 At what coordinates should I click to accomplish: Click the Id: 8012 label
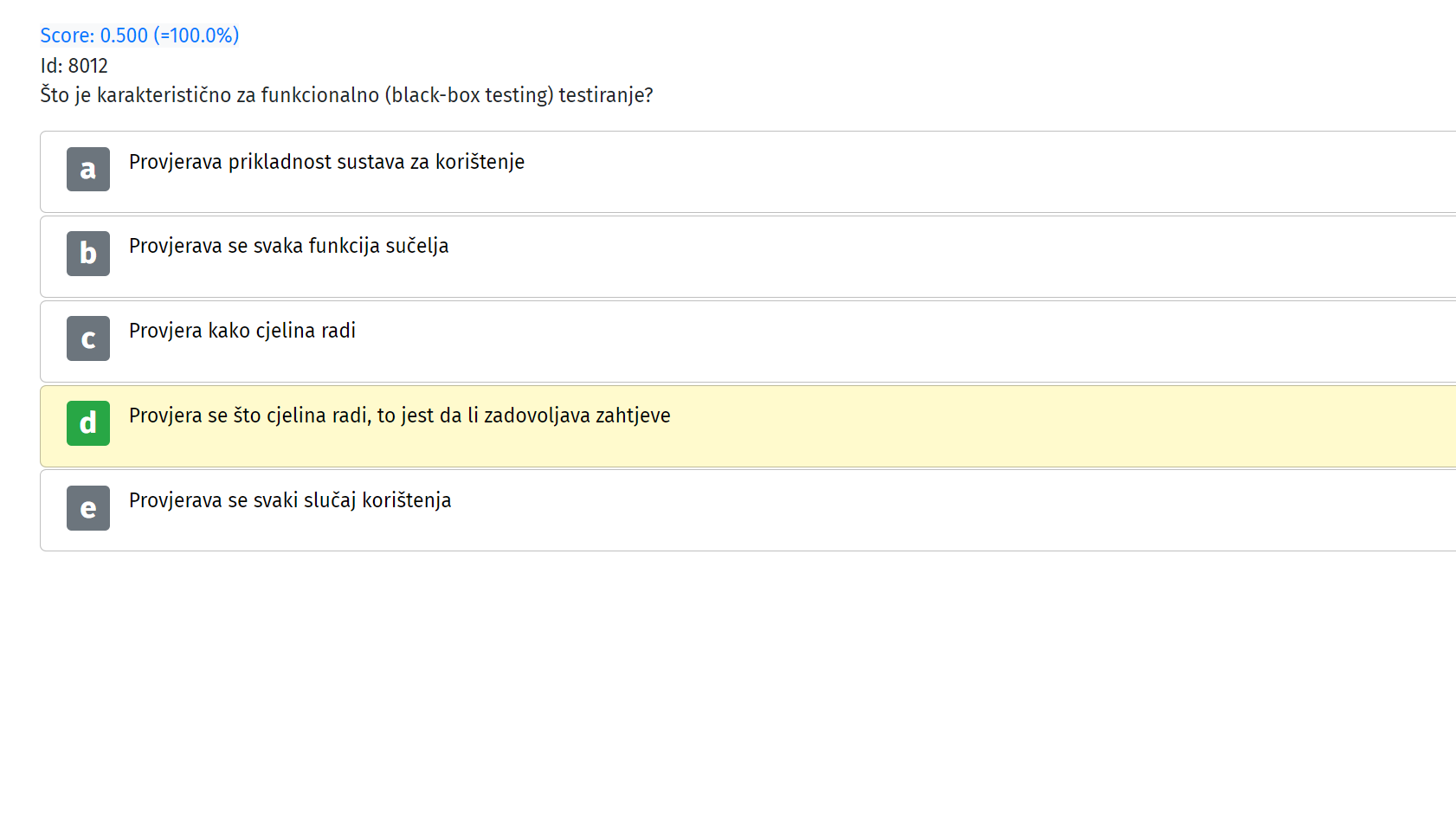(74, 66)
